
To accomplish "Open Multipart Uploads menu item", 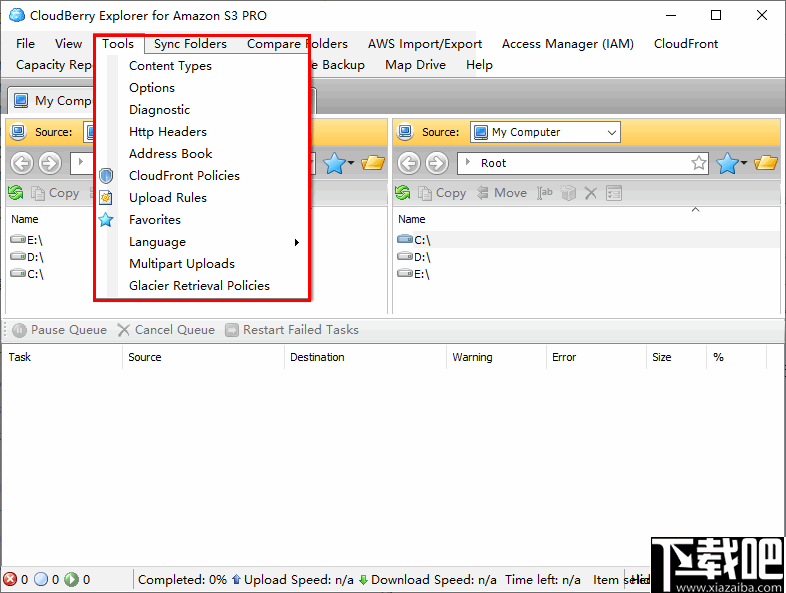I will [181, 264].
